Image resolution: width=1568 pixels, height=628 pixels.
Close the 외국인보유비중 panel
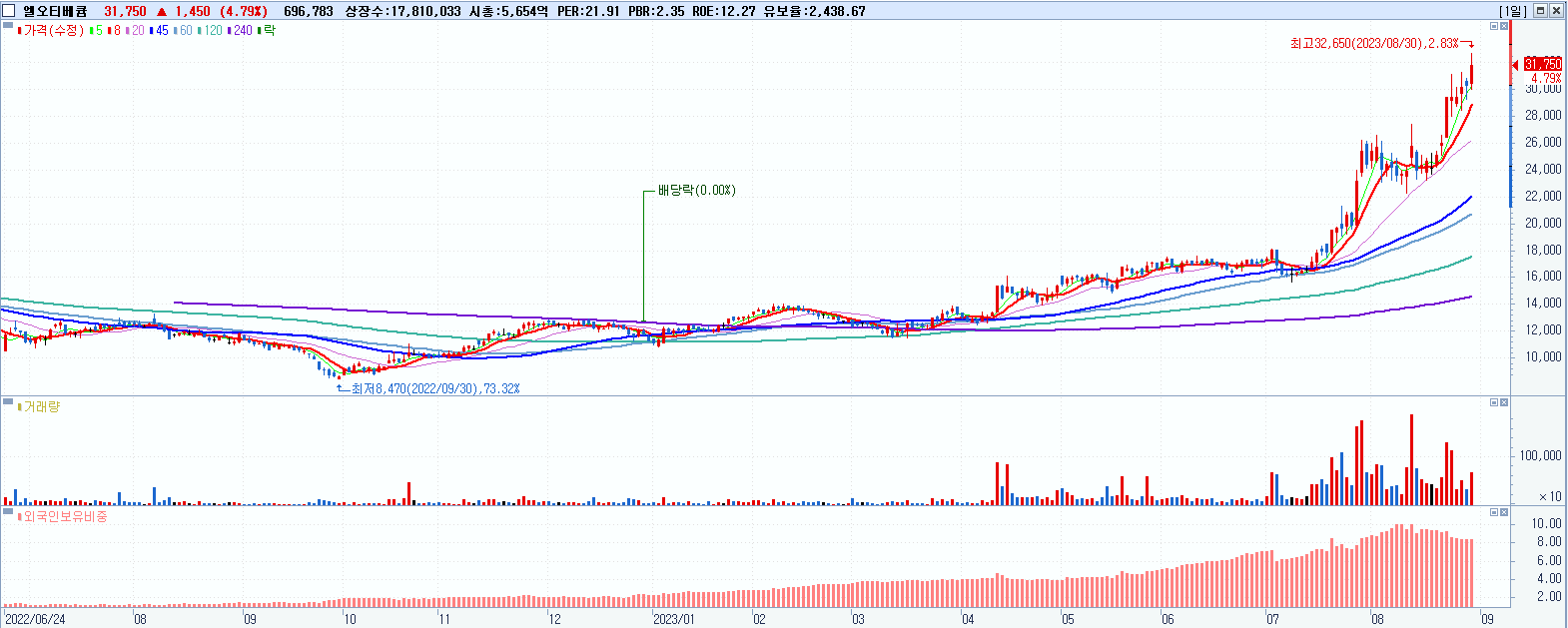click(1504, 512)
